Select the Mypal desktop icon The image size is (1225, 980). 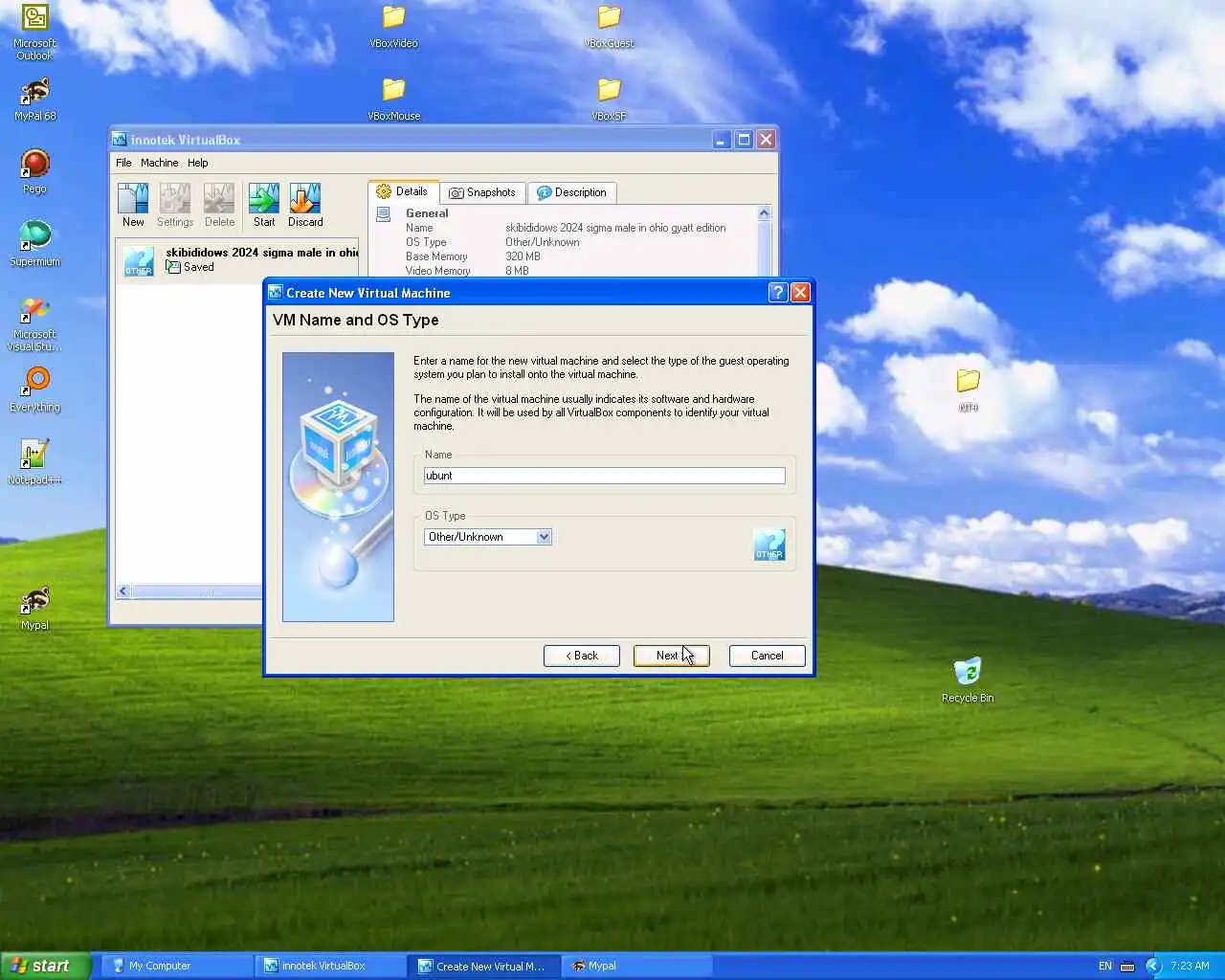34,609
